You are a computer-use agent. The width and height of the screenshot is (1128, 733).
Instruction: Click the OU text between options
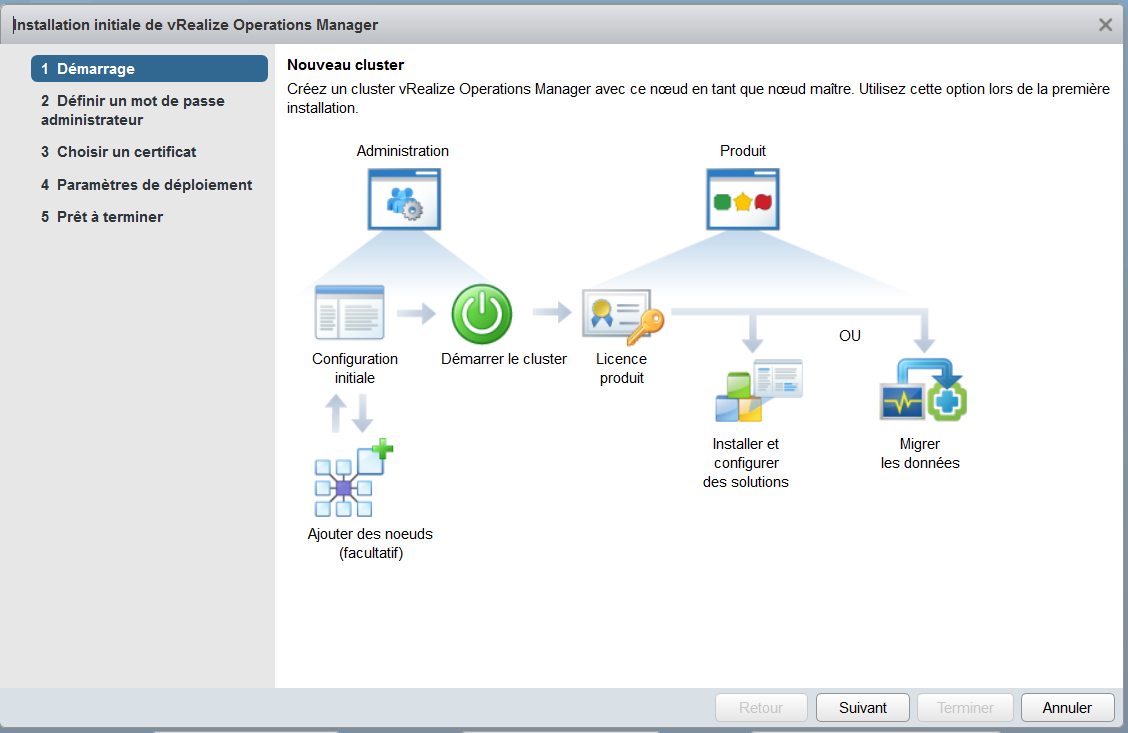tap(850, 336)
